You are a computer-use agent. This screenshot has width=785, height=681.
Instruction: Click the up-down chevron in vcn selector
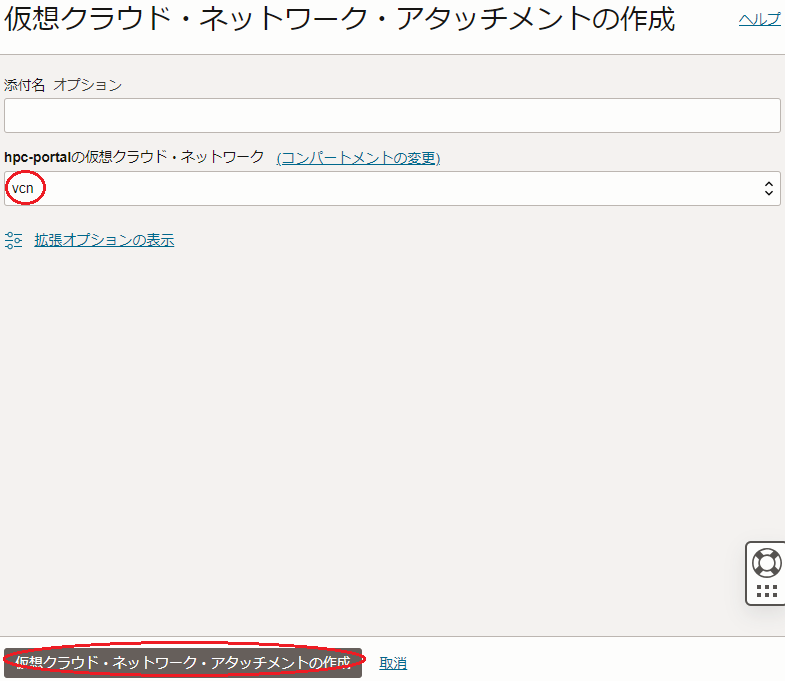coord(768,188)
